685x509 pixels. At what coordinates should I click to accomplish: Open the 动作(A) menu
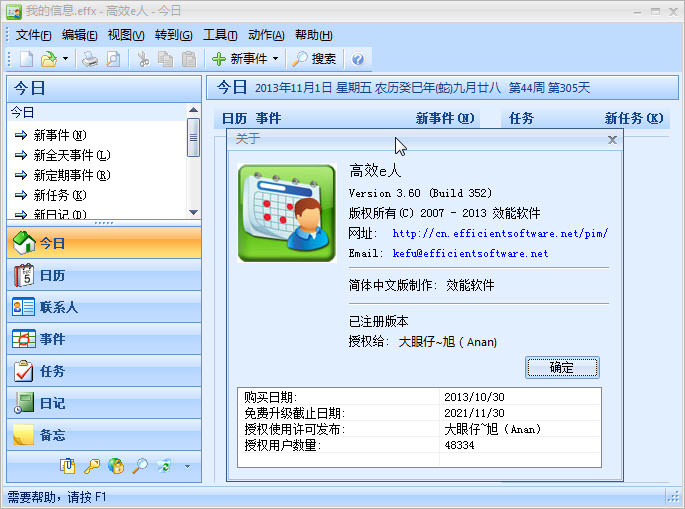coord(266,35)
